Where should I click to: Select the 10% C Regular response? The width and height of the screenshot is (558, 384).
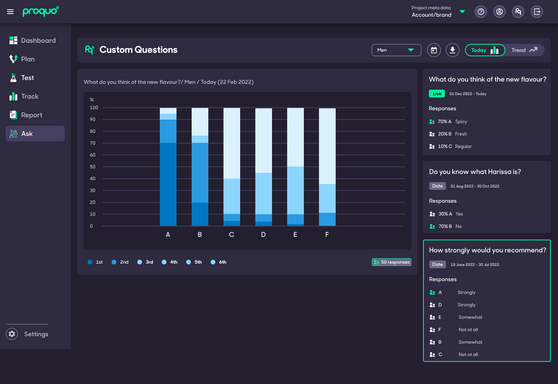coord(451,147)
